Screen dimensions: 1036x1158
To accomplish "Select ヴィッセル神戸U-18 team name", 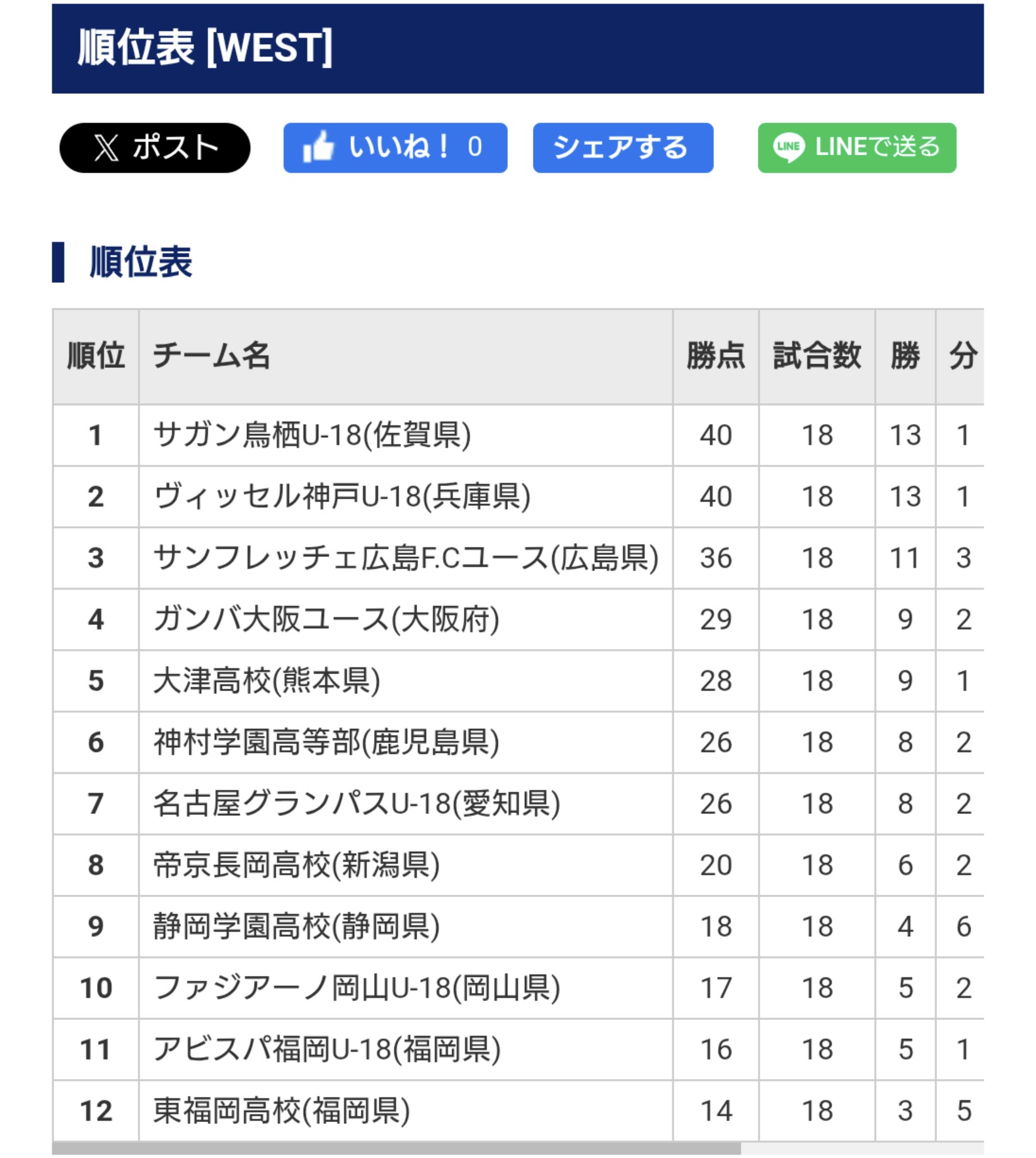I will tap(342, 496).
